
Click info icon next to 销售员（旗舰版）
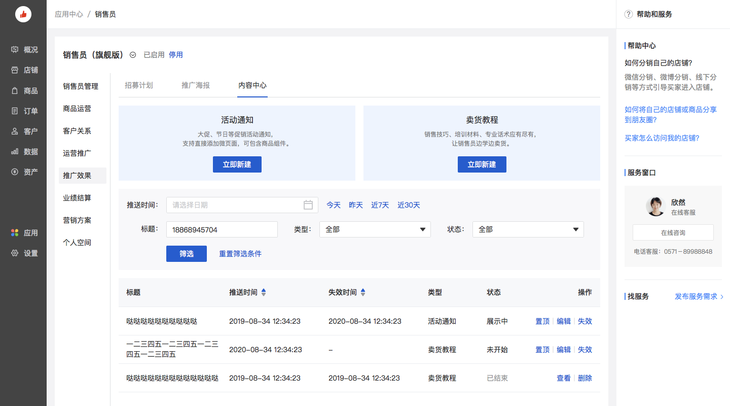pyautogui.click(x=133, y=55)
